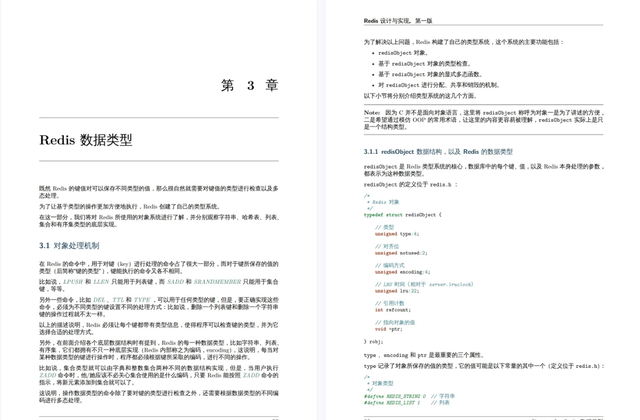Click the '// 编码方式' code comment

pos(390,265)
